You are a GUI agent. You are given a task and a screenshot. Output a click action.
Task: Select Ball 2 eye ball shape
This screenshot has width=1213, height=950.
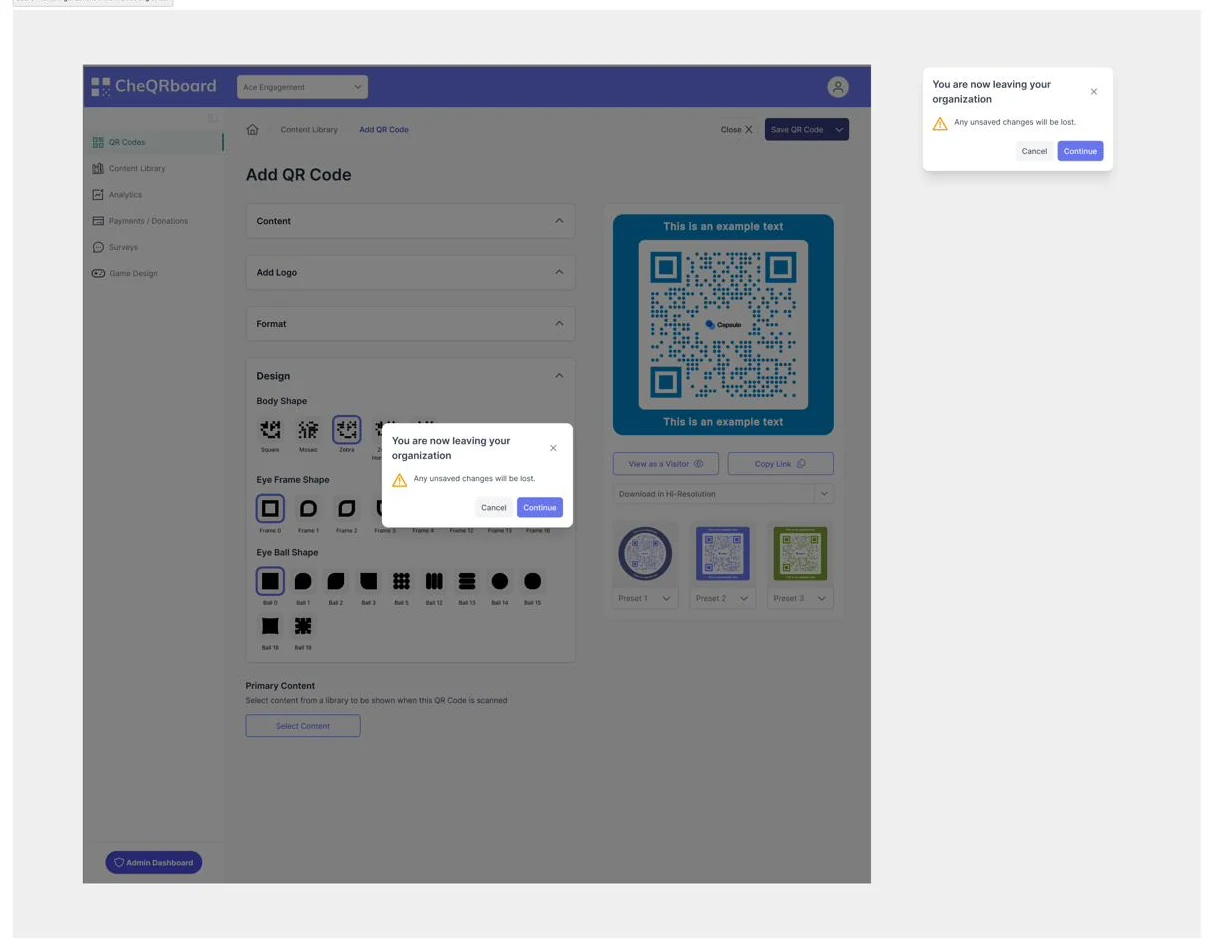336,581
